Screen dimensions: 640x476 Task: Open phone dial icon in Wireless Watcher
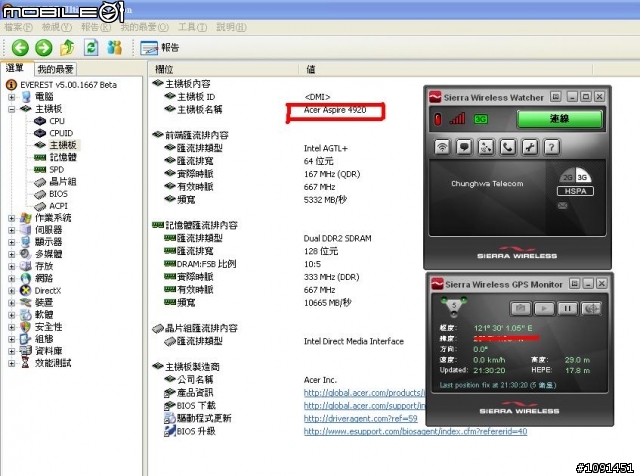click(x=508, y=147)
